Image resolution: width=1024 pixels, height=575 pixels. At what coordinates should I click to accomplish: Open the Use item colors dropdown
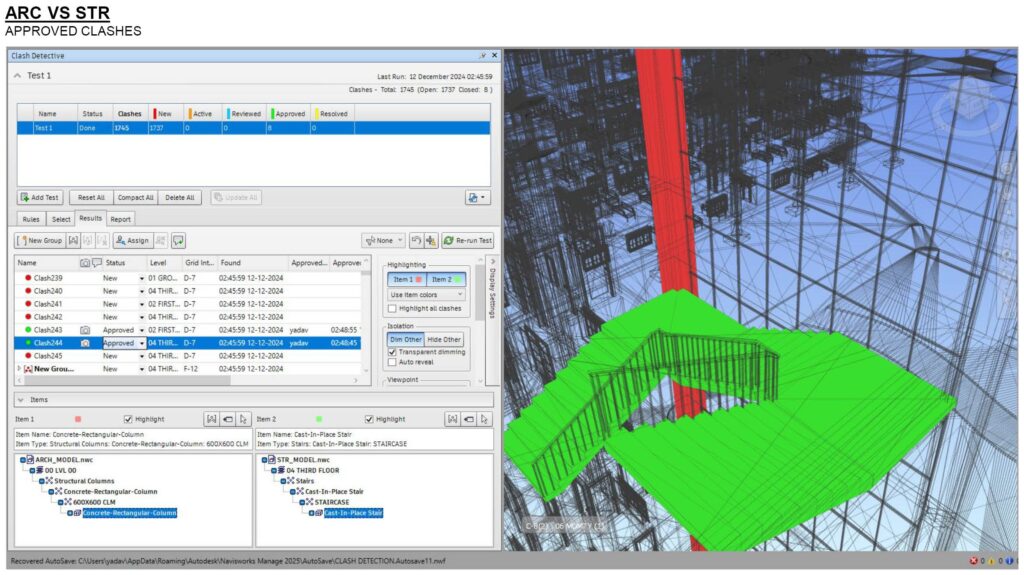427,295
